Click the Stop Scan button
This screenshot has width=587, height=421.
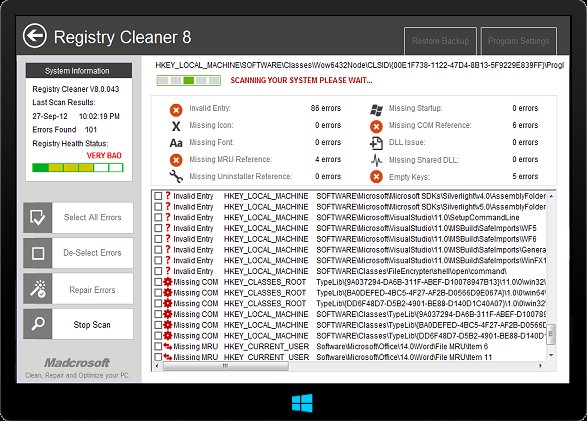pos(78,324)
